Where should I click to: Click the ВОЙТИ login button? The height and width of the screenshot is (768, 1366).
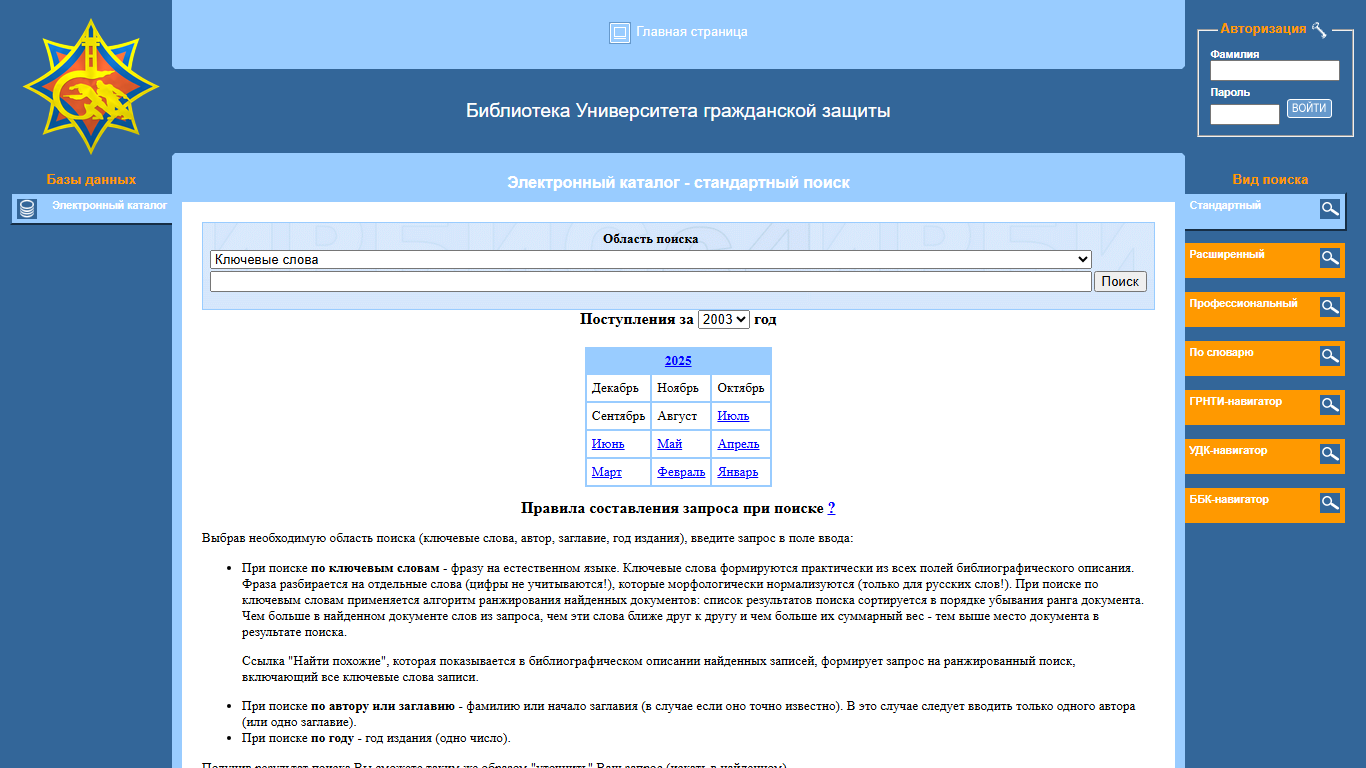(1309, 108)
